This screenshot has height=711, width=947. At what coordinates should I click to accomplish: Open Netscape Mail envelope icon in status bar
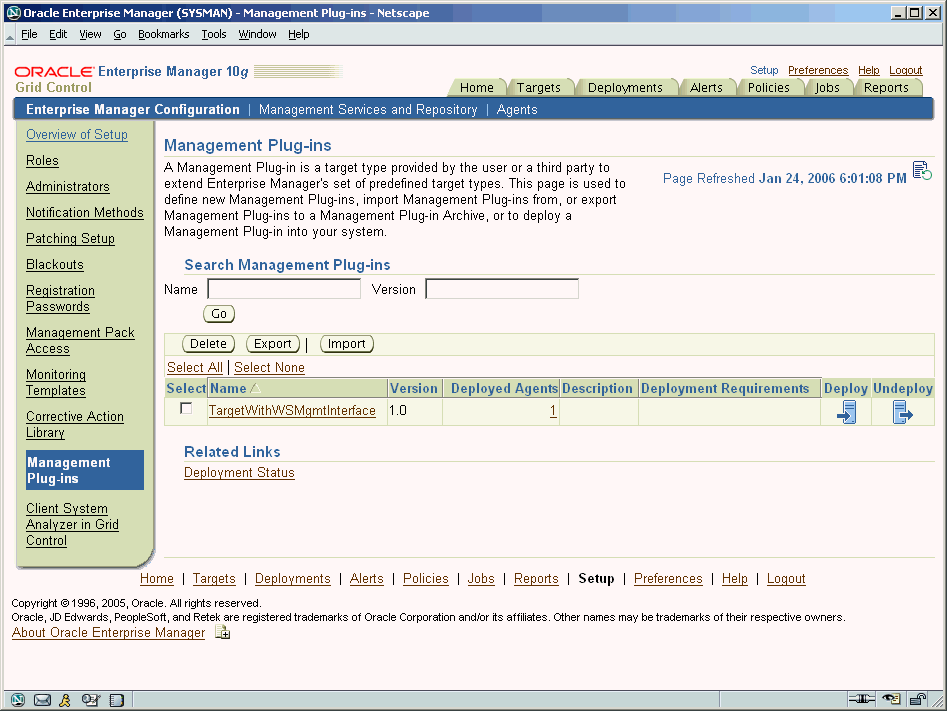click(42, 700)
